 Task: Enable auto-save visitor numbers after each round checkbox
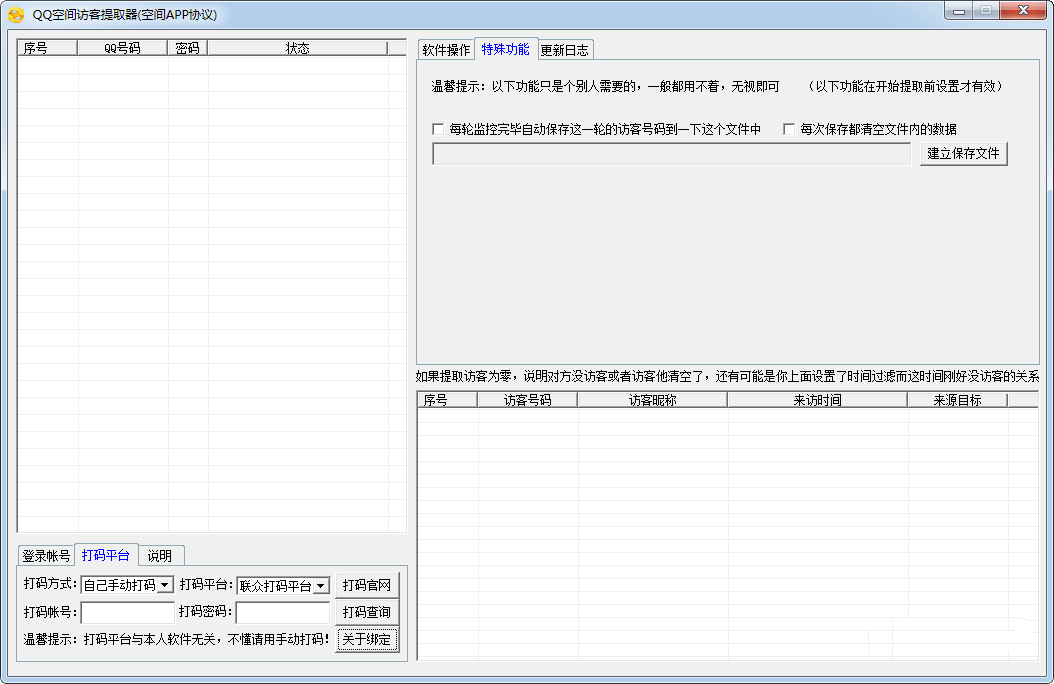(438, 128)
